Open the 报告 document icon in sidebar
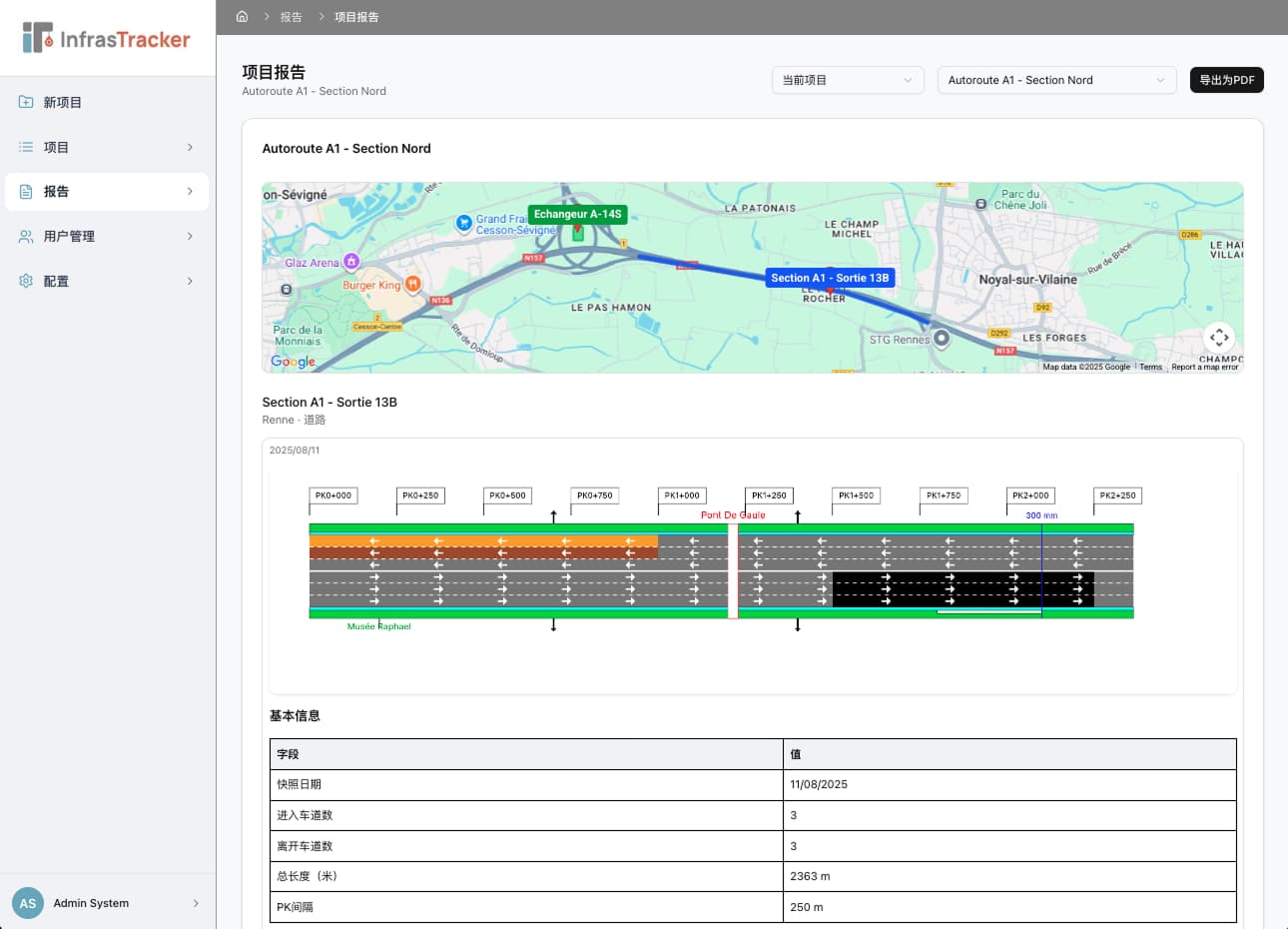The image size is (1288, 929). click(26, 191)
